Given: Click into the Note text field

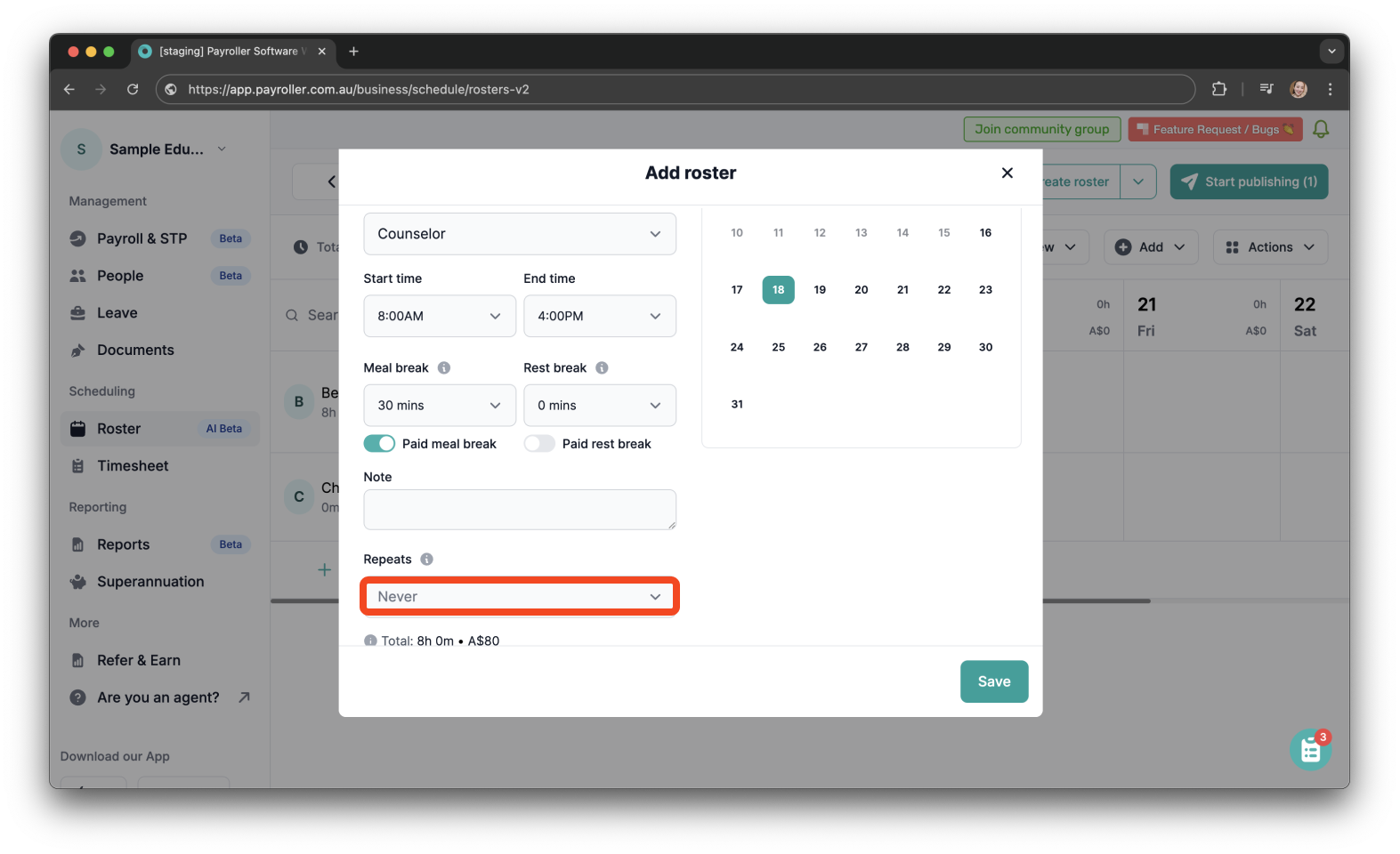Looking at the screenshot, I should coord(520,510).
